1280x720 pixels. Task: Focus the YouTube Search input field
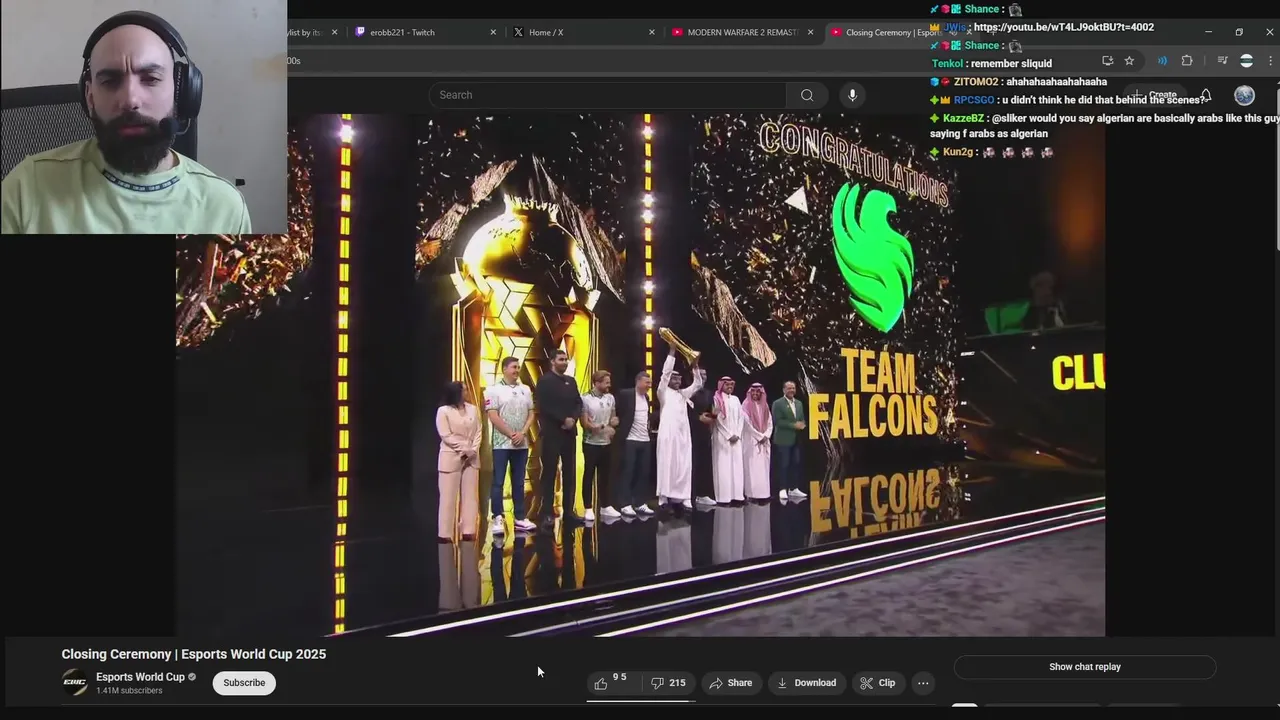(x=608, y=95)
